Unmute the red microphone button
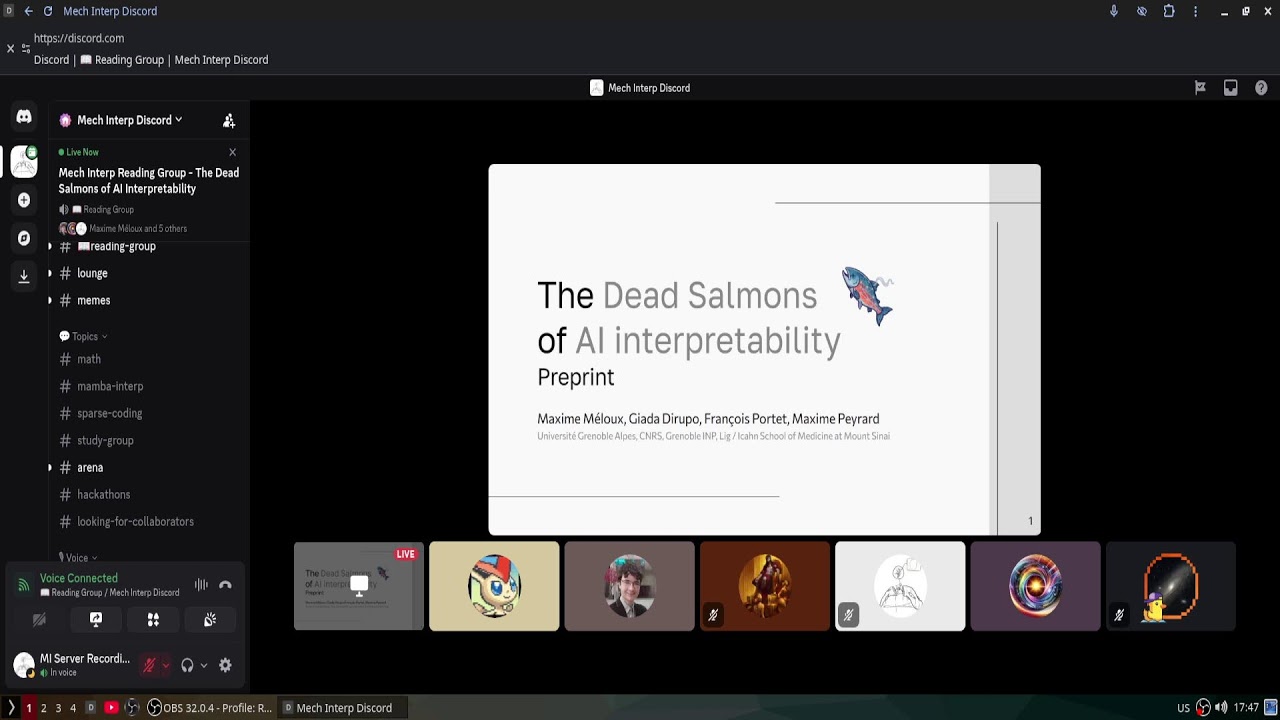1280x720 pixels. point(149,665)
